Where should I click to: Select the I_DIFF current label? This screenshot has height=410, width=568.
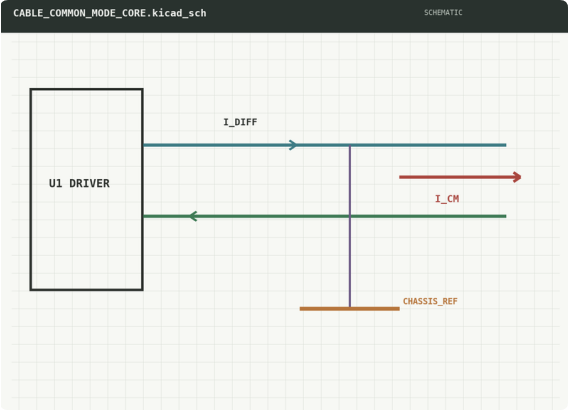(x=240, y=122)
